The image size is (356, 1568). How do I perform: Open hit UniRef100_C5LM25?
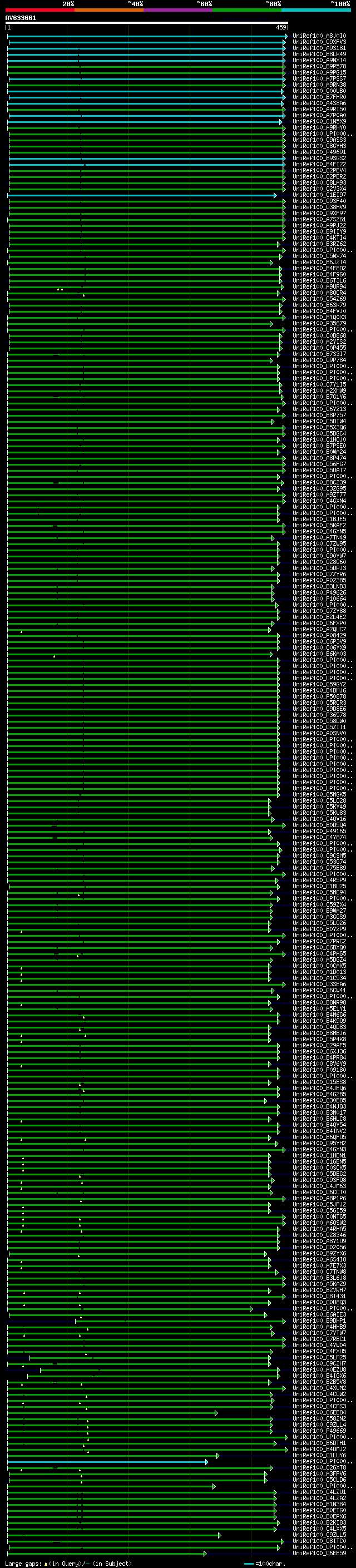click(319, 1357)
